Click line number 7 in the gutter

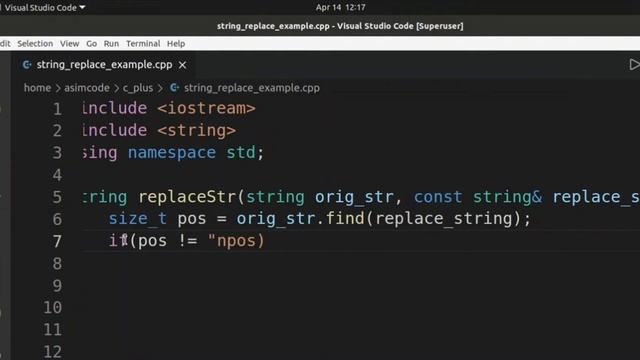57,241
